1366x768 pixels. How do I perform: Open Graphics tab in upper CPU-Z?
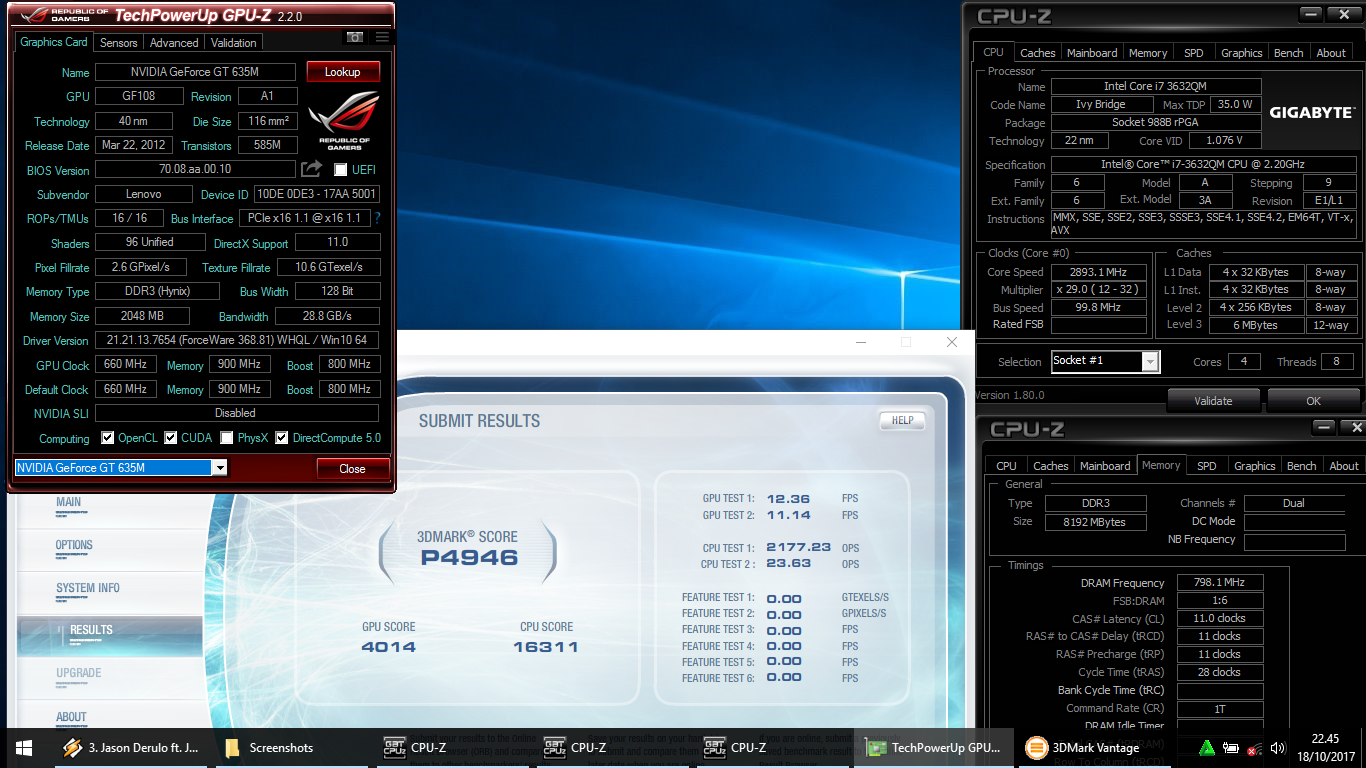click(1241, 53)
